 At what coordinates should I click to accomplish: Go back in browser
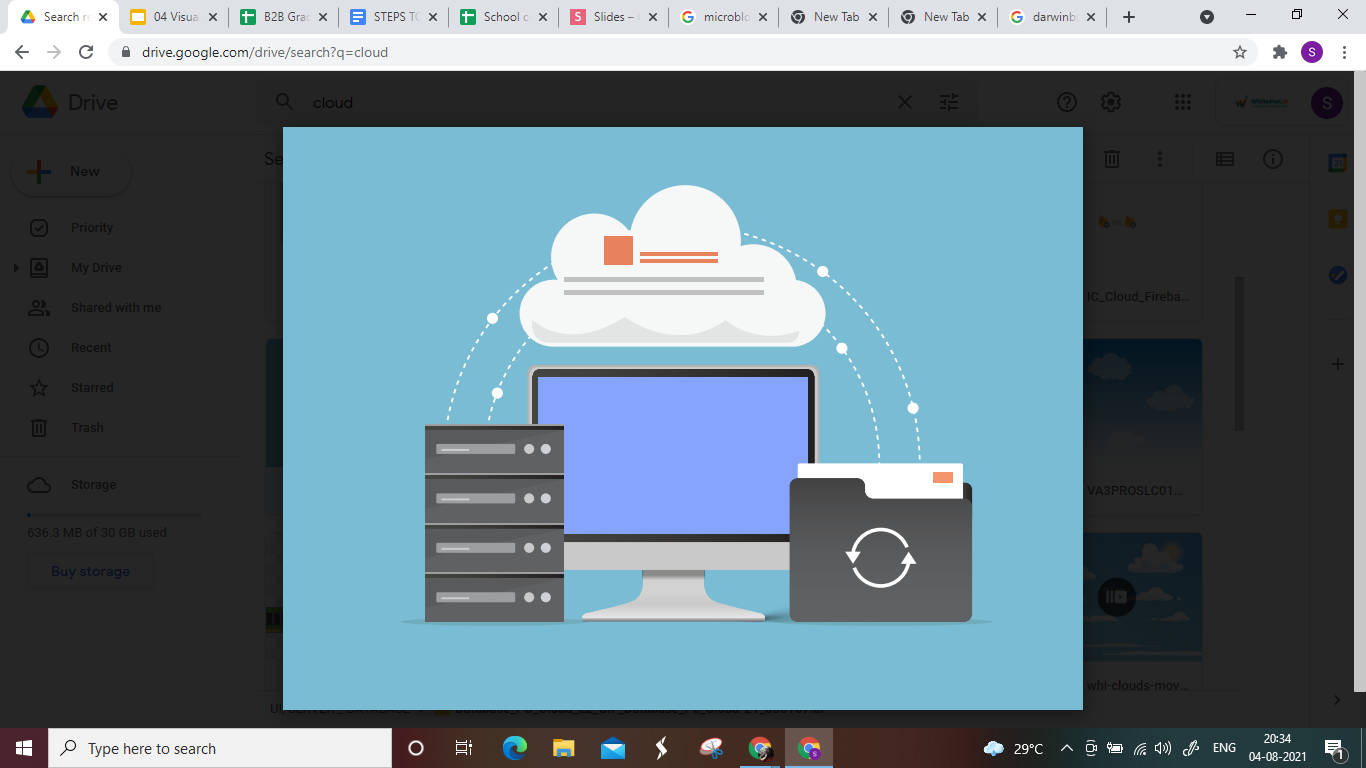[x=22, y=52]
